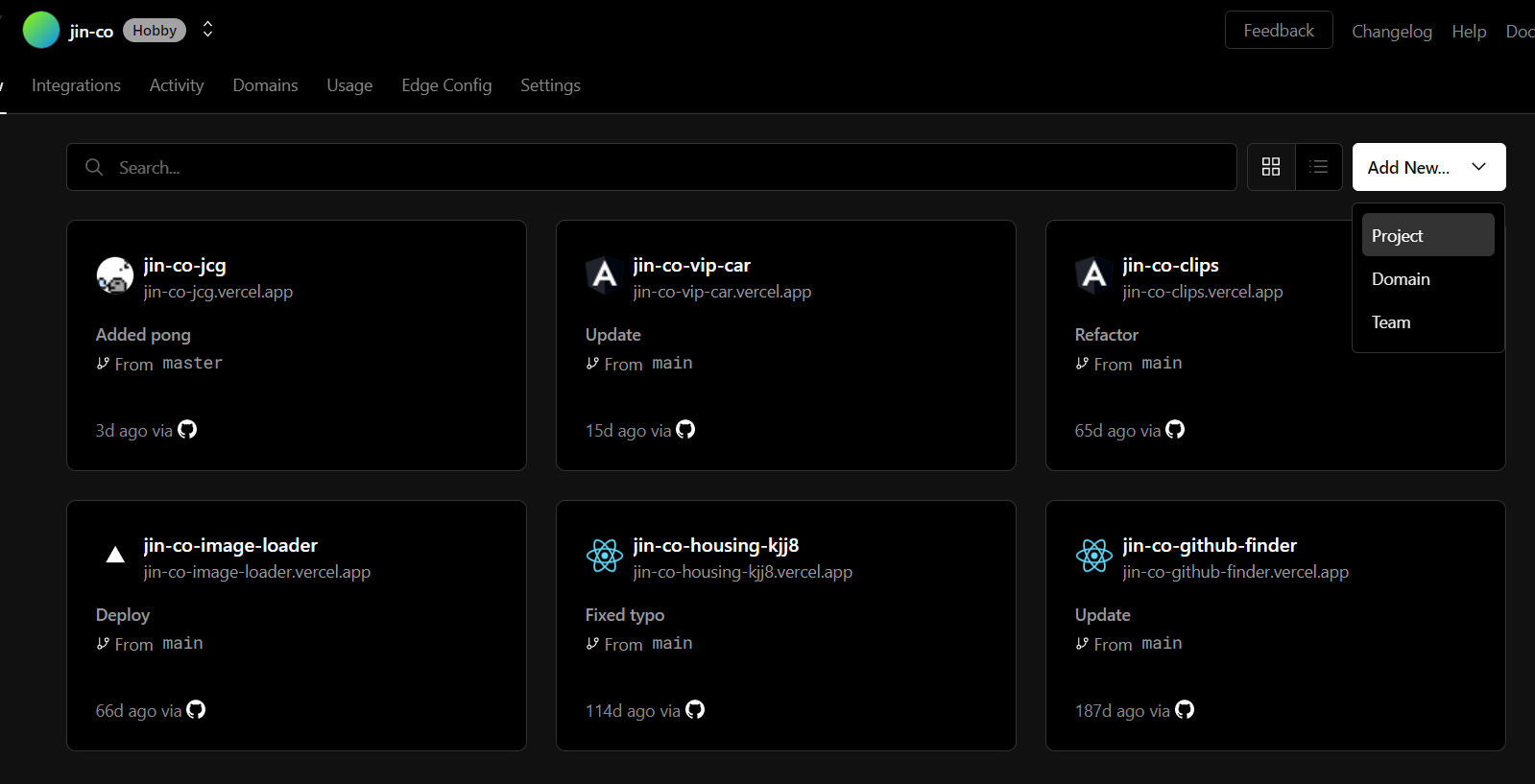The image size is (1535, 784).
Task: Click Angular icon of jin-co-clips
Action: pyautogui.click(x=1094, y=275)
